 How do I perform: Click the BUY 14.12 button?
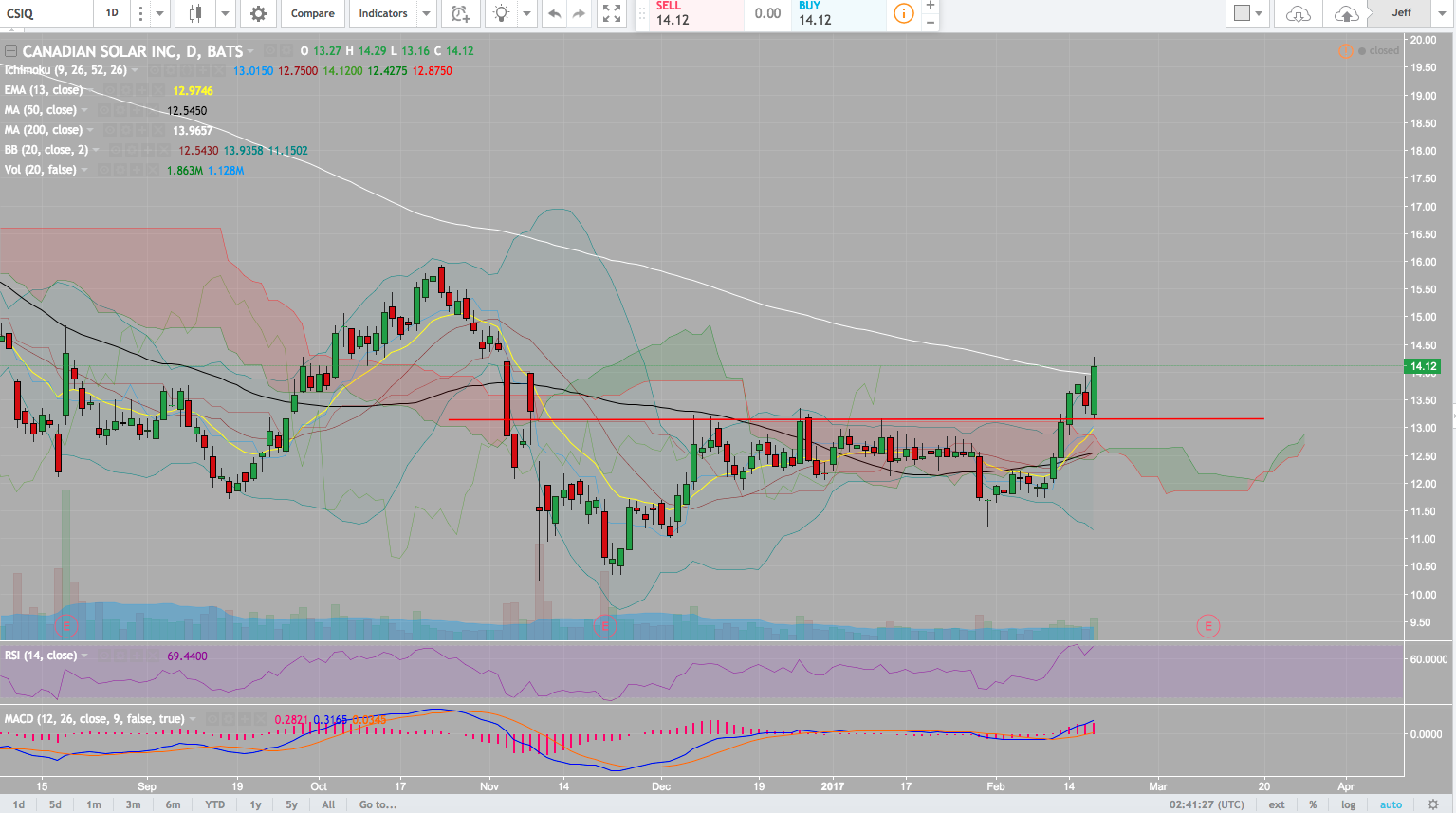point(839,14)
